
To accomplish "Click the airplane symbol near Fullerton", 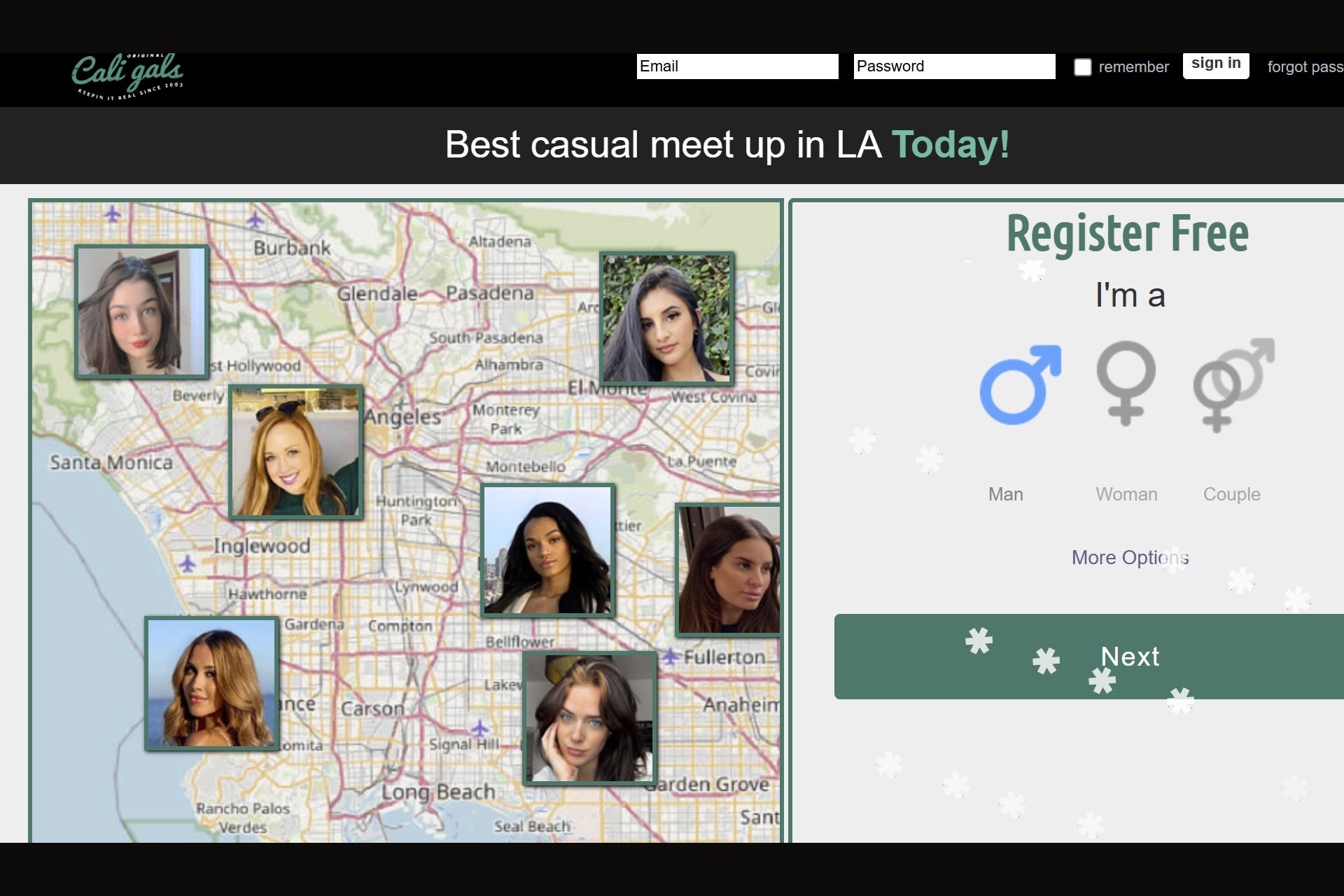I will pyautogui.click(x=671, y=656).
